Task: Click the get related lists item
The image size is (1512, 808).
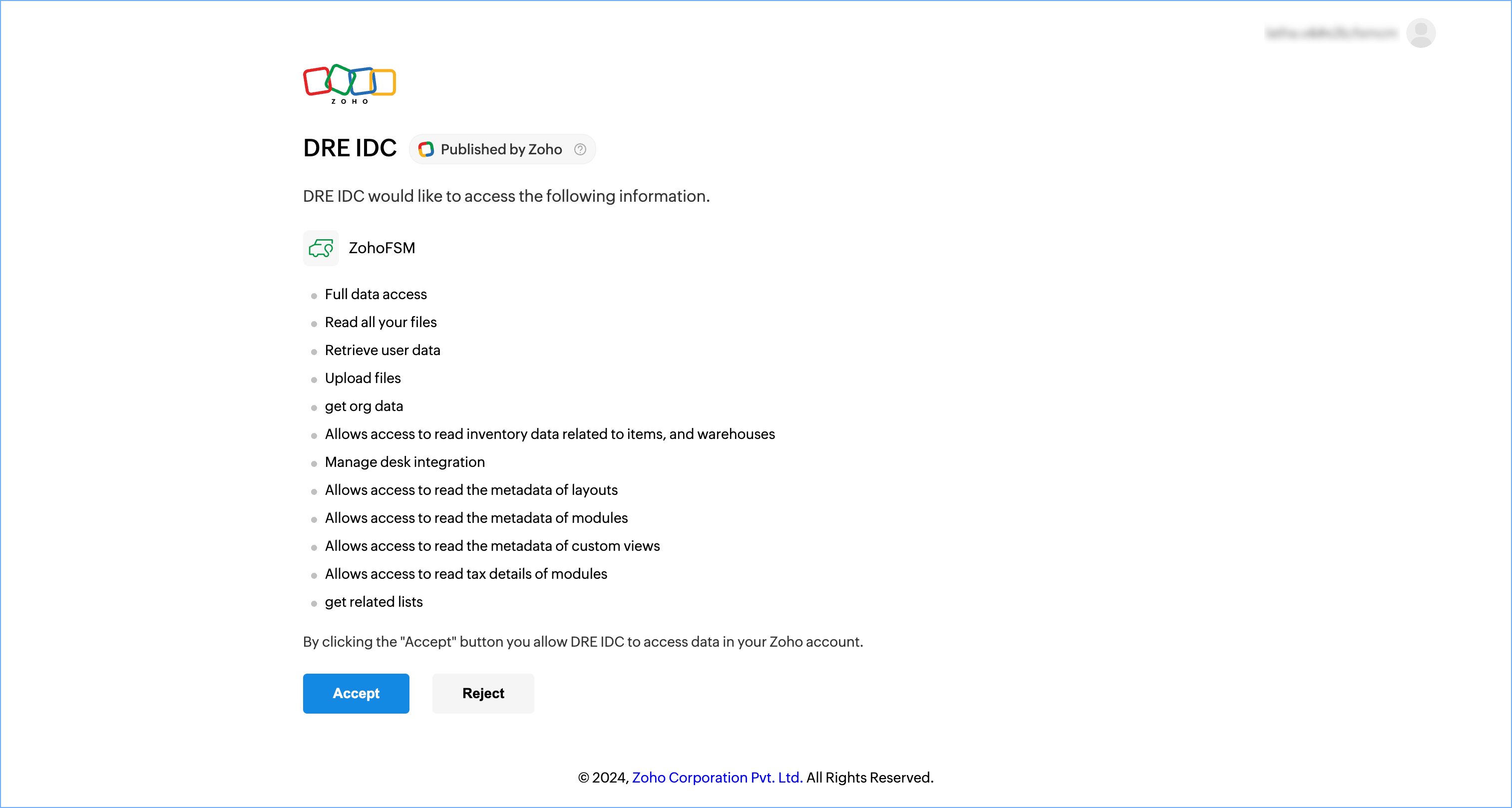Action: click(374, 602)
